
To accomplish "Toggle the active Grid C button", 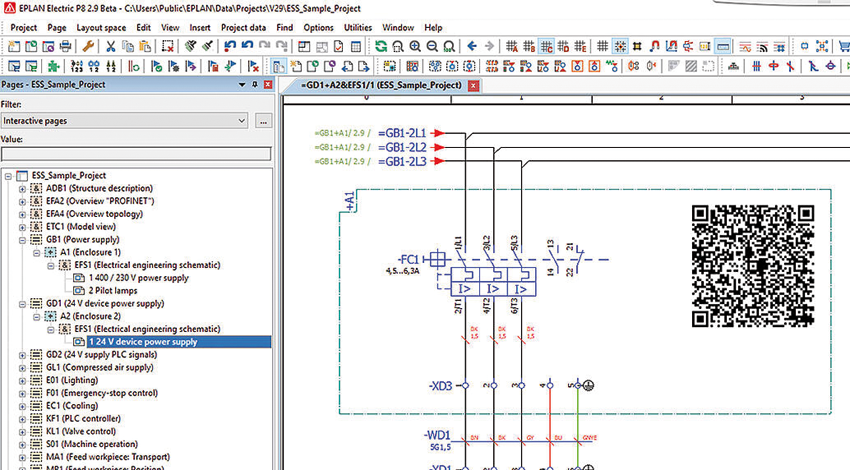I will (546, 47).
